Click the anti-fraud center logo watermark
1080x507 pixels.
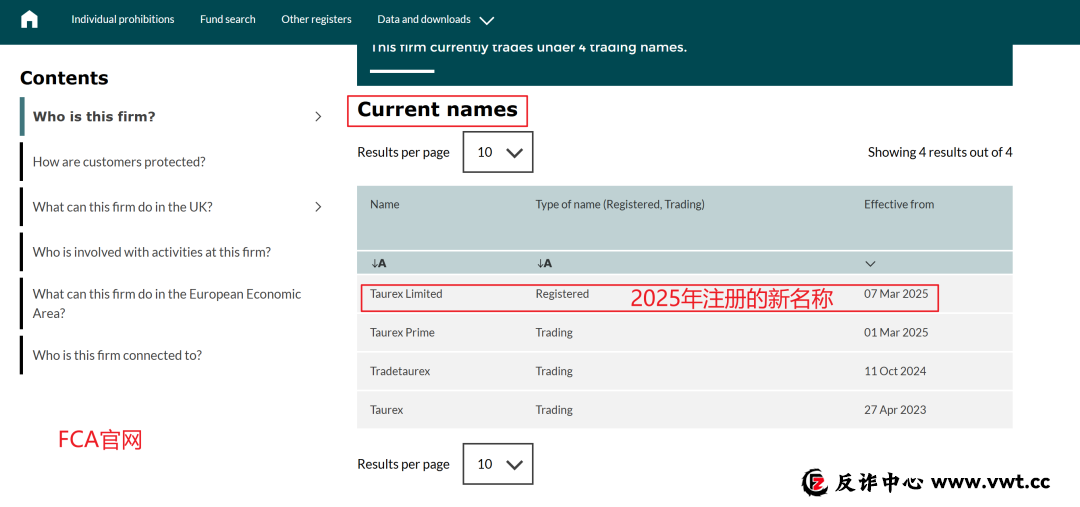tap(816, 482)
